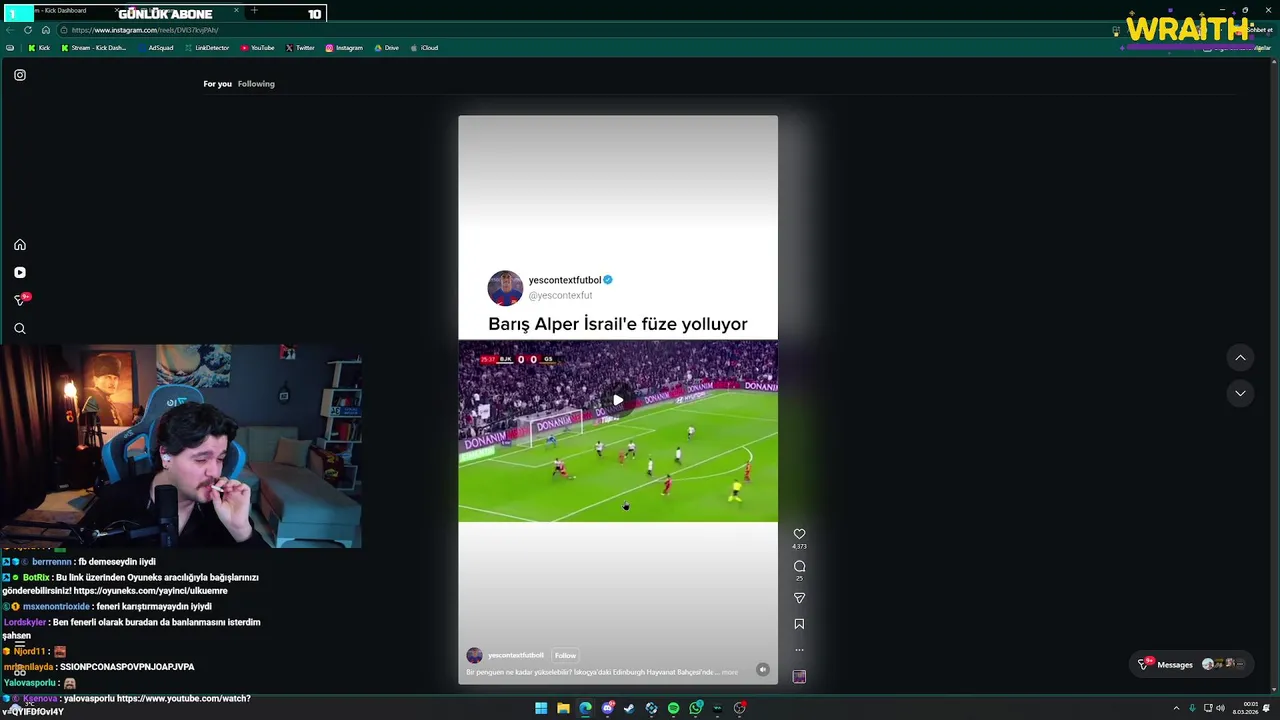Toggle reel sound with the mute button
Screen dimensions: 1280x720
point(763,670)
